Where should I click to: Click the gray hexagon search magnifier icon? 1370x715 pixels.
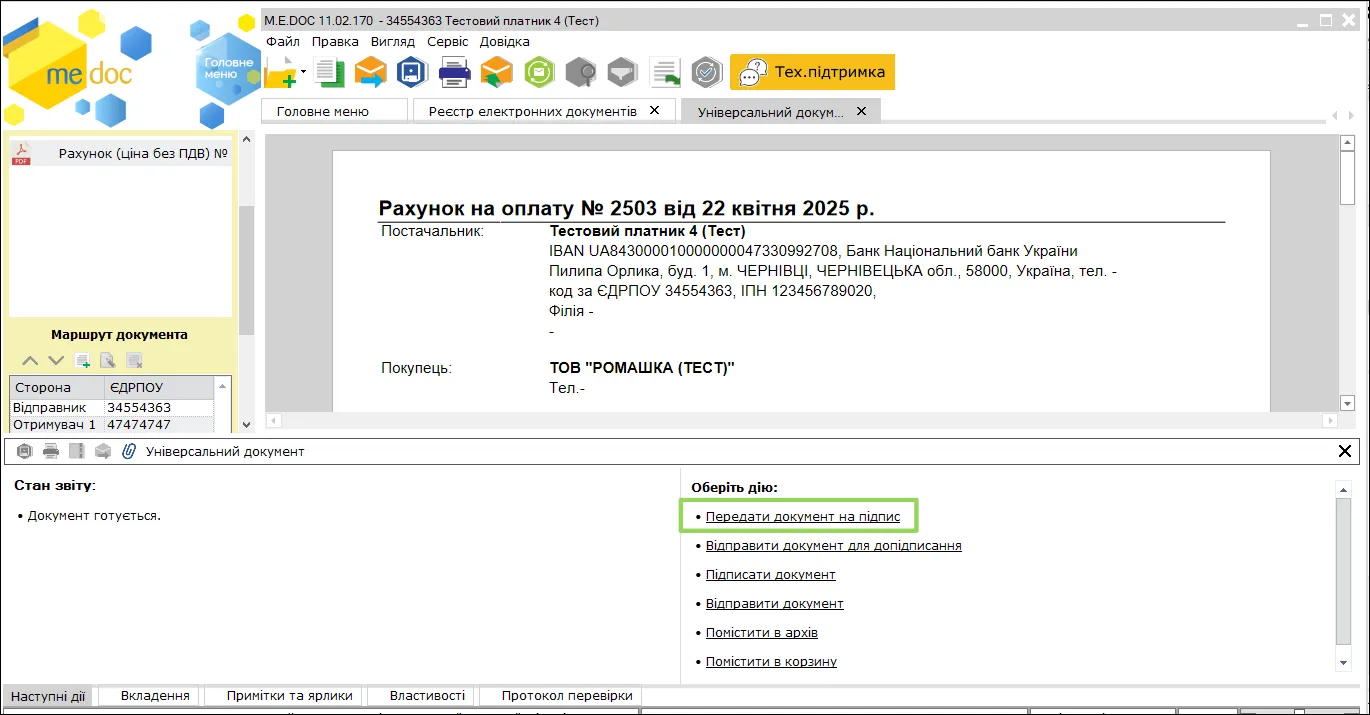coord(581,72)
